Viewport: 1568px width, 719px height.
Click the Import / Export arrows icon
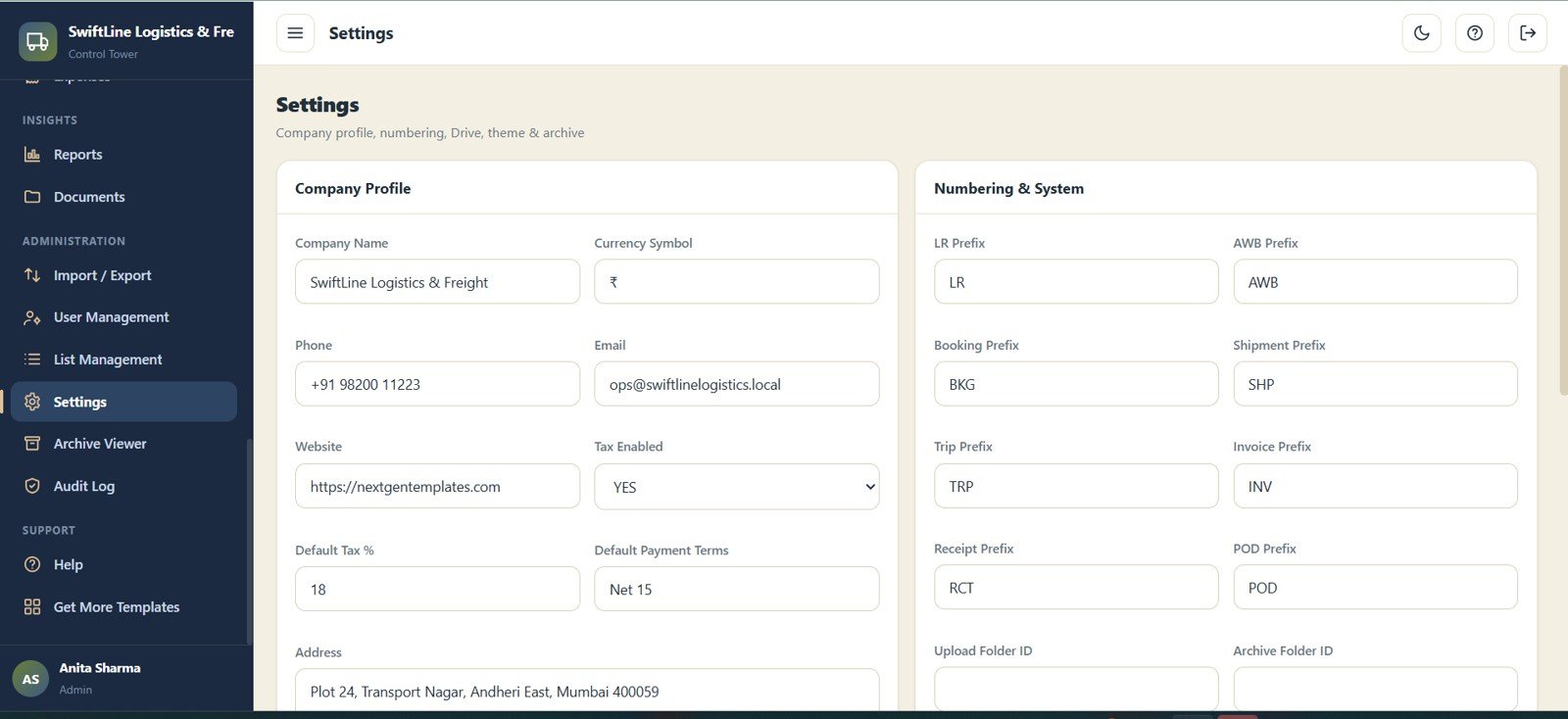click(32, 275)
